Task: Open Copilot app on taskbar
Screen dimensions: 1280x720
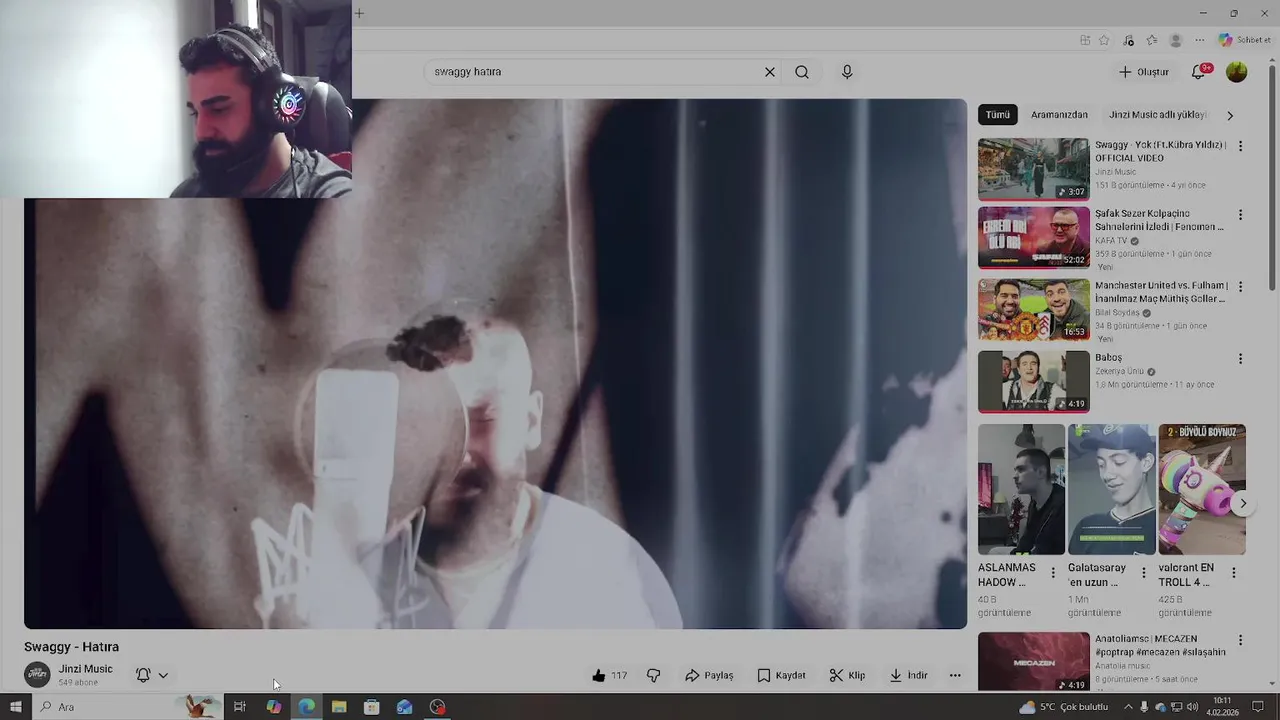Action: (273, 707)
